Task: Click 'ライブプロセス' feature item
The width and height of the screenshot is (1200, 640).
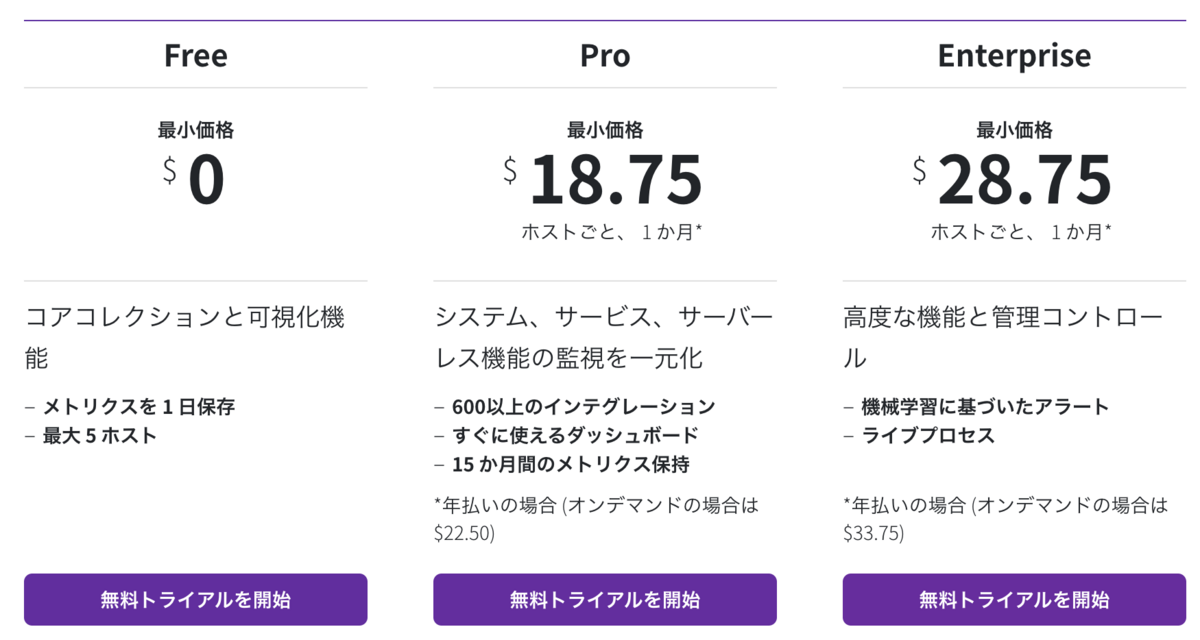Action: click(919, 436)
